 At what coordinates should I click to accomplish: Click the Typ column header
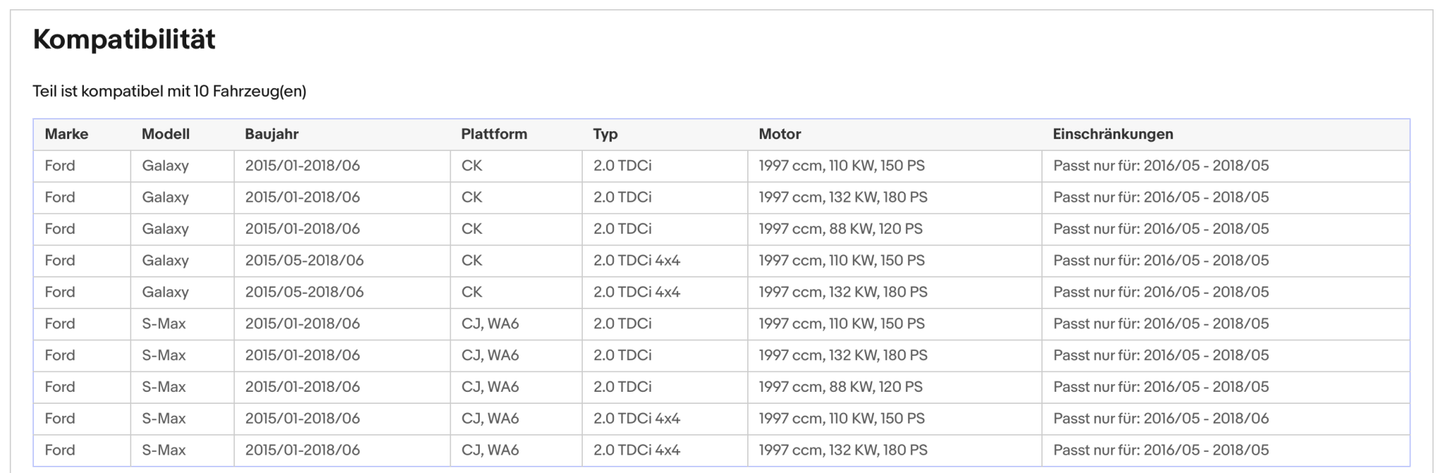(x=605, y=134)
